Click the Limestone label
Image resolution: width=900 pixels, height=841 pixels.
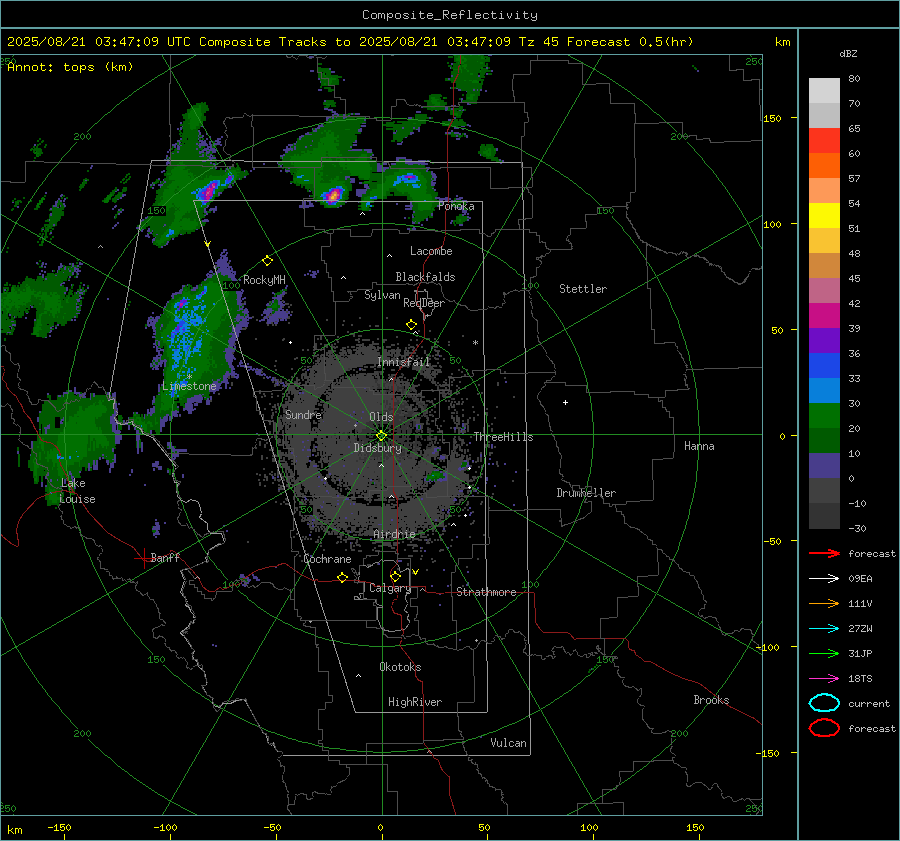point(189,386)
